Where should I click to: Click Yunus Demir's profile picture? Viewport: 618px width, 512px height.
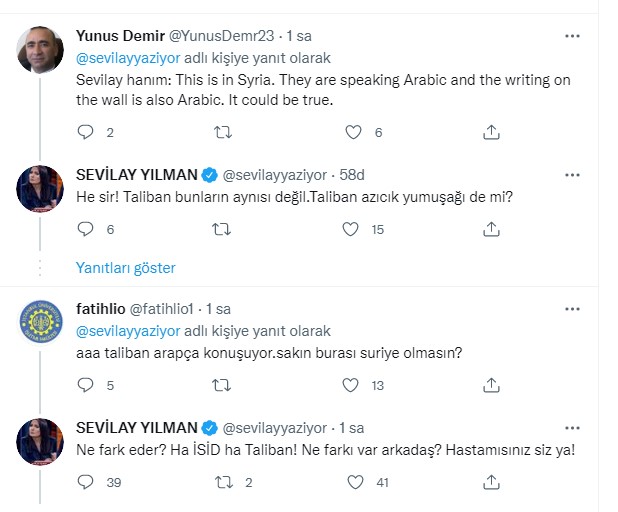pyautogui.click(x=42, y=52)
